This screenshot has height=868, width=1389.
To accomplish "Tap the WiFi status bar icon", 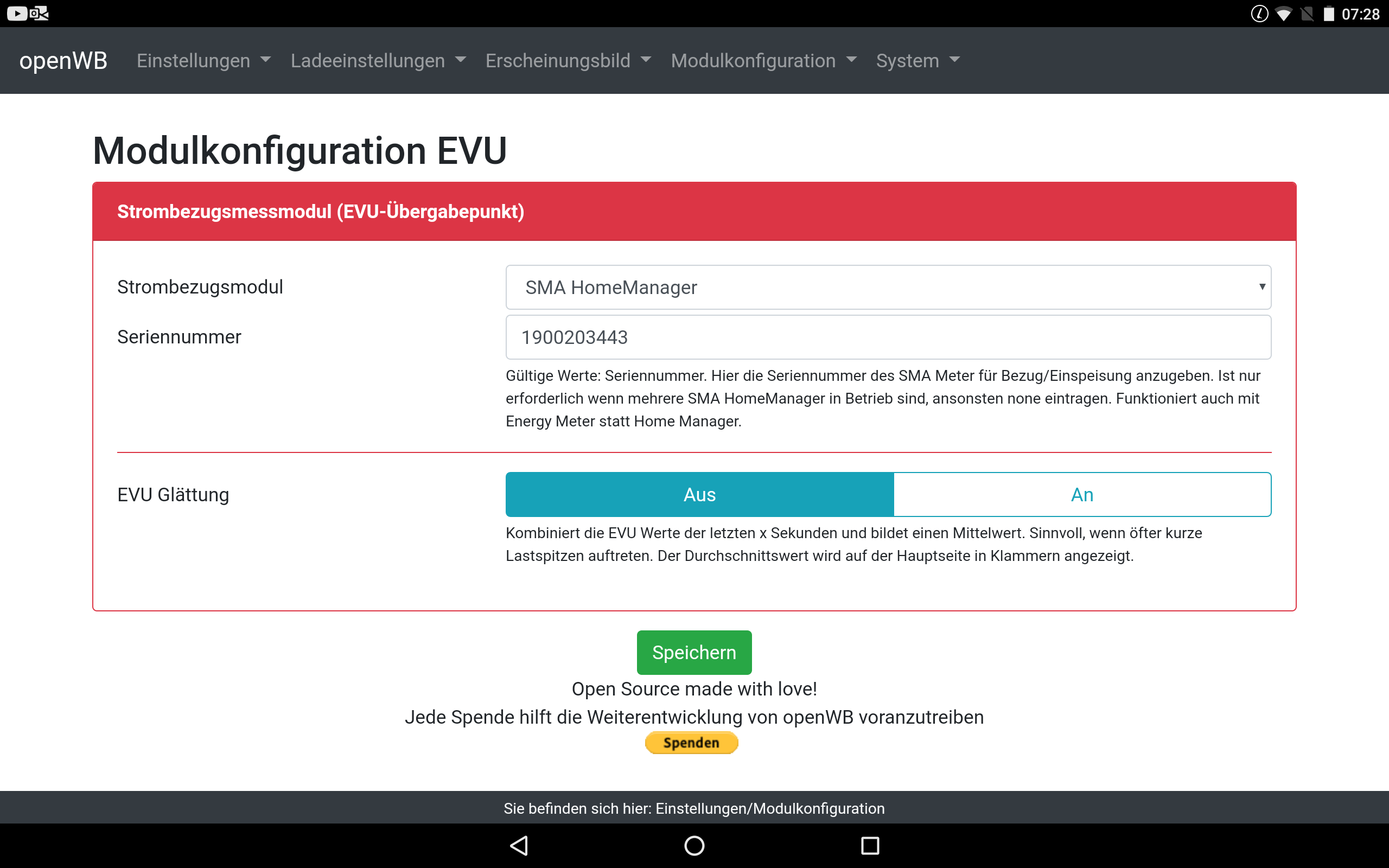I will click(x=1283, y=14).
